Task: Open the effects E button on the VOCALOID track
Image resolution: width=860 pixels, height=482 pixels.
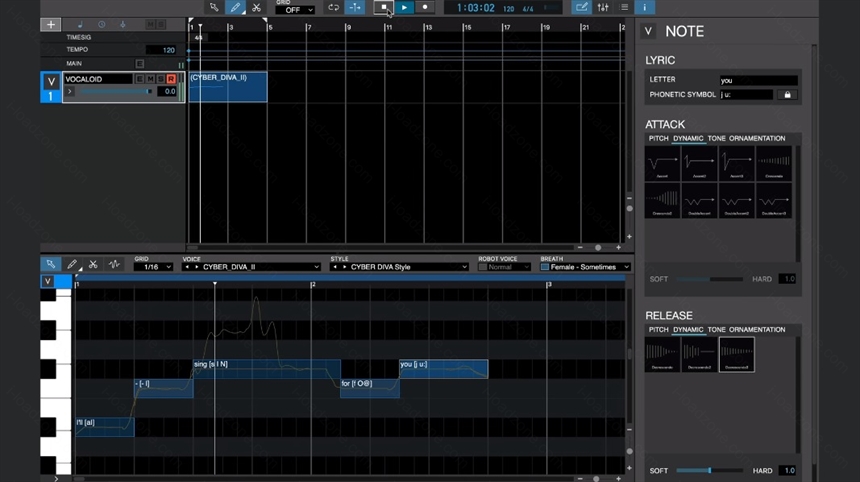Action: click(x=139, y=79)
